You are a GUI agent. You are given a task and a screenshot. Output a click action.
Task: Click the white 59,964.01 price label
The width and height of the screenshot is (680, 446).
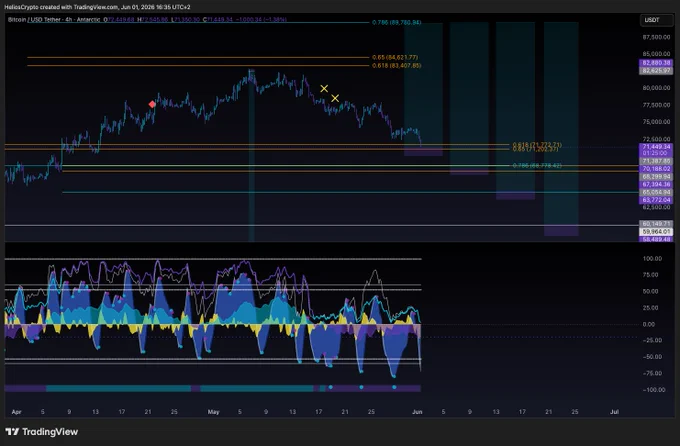(656, 232)
